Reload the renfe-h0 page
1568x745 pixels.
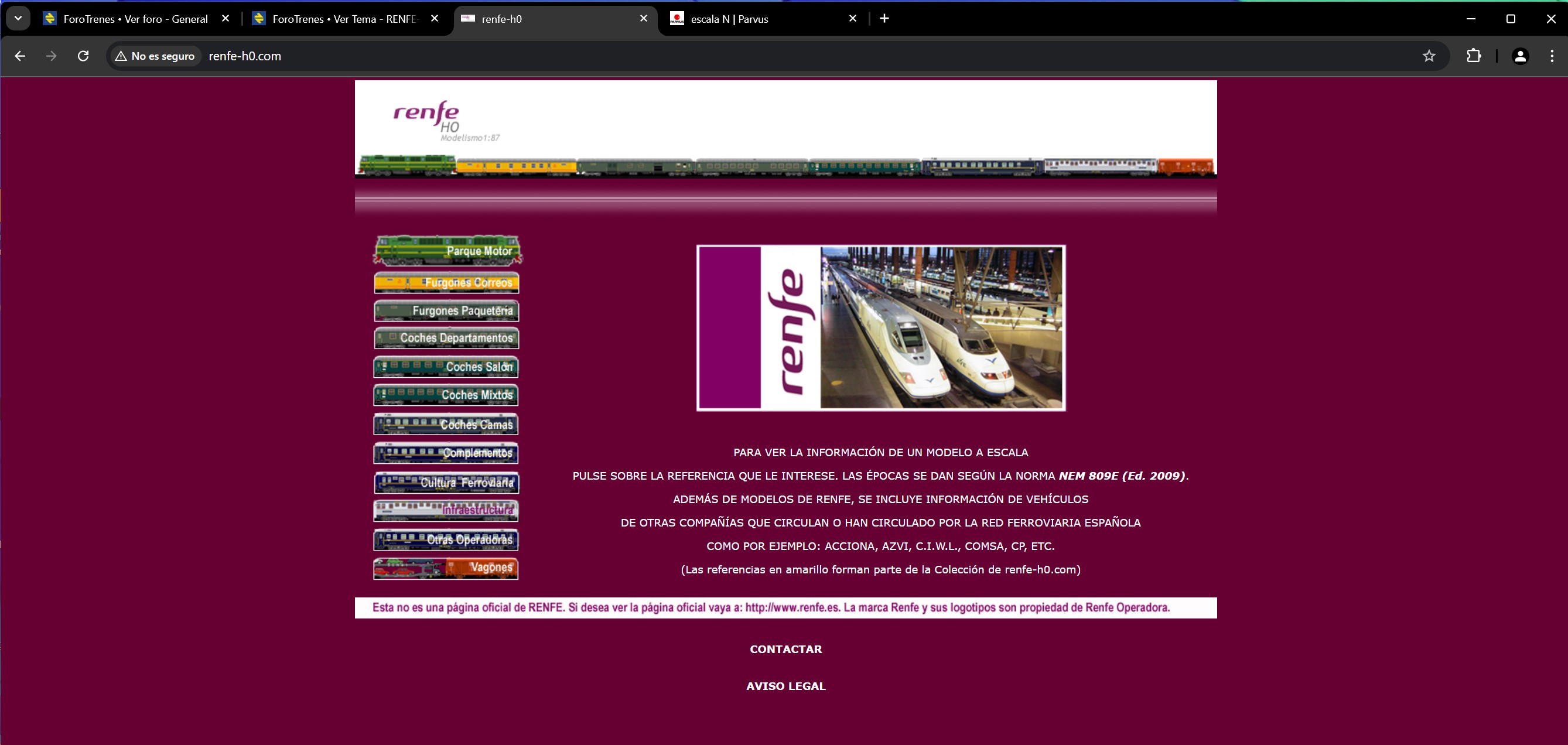click(x=83, y=56)
